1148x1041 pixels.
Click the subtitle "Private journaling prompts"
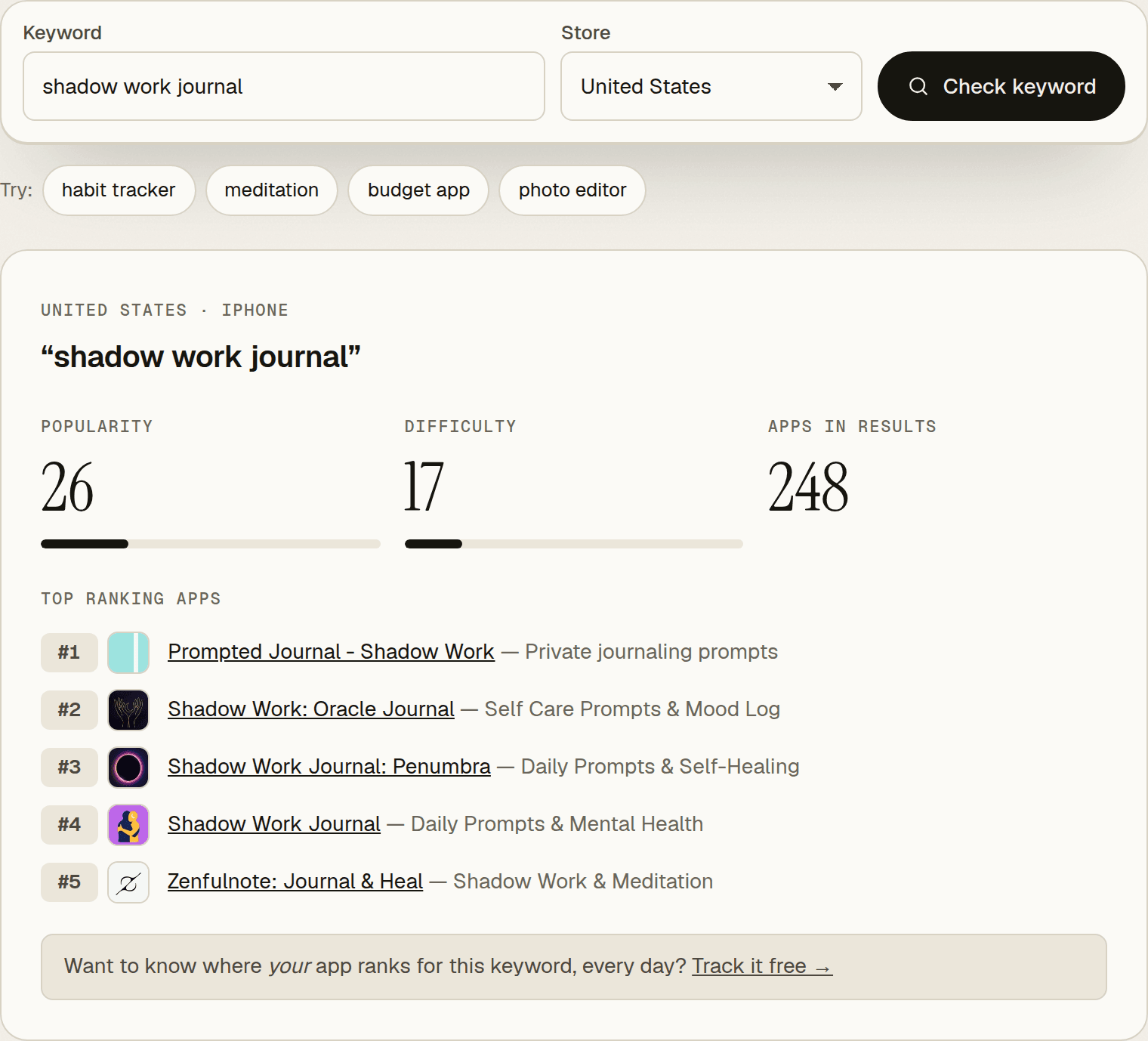(x=651, y=651)
